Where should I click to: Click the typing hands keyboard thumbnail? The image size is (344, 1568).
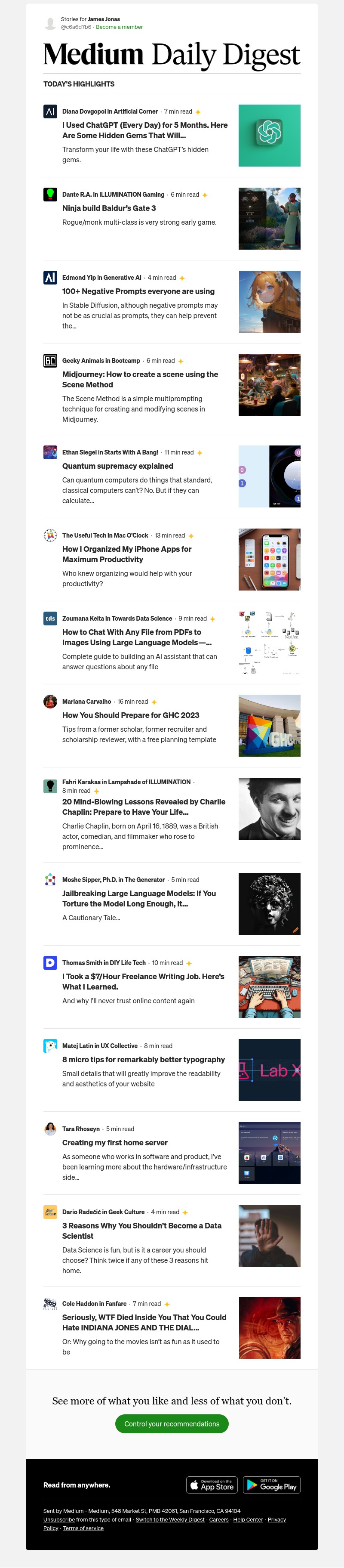point(269,987)
